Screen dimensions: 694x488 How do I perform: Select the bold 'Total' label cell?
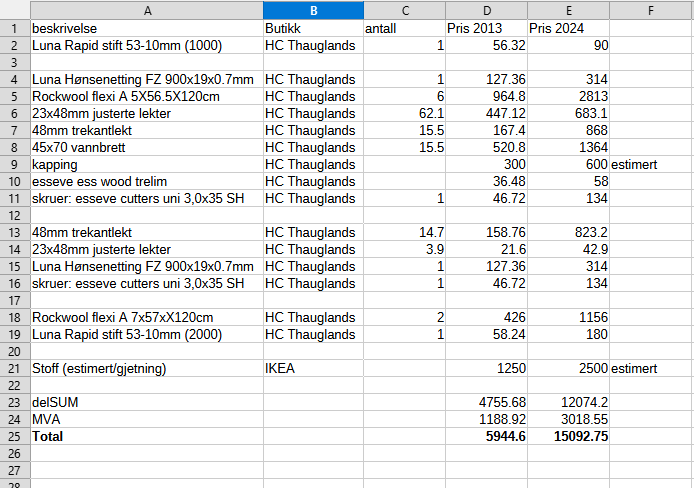[x=147, y=436]
